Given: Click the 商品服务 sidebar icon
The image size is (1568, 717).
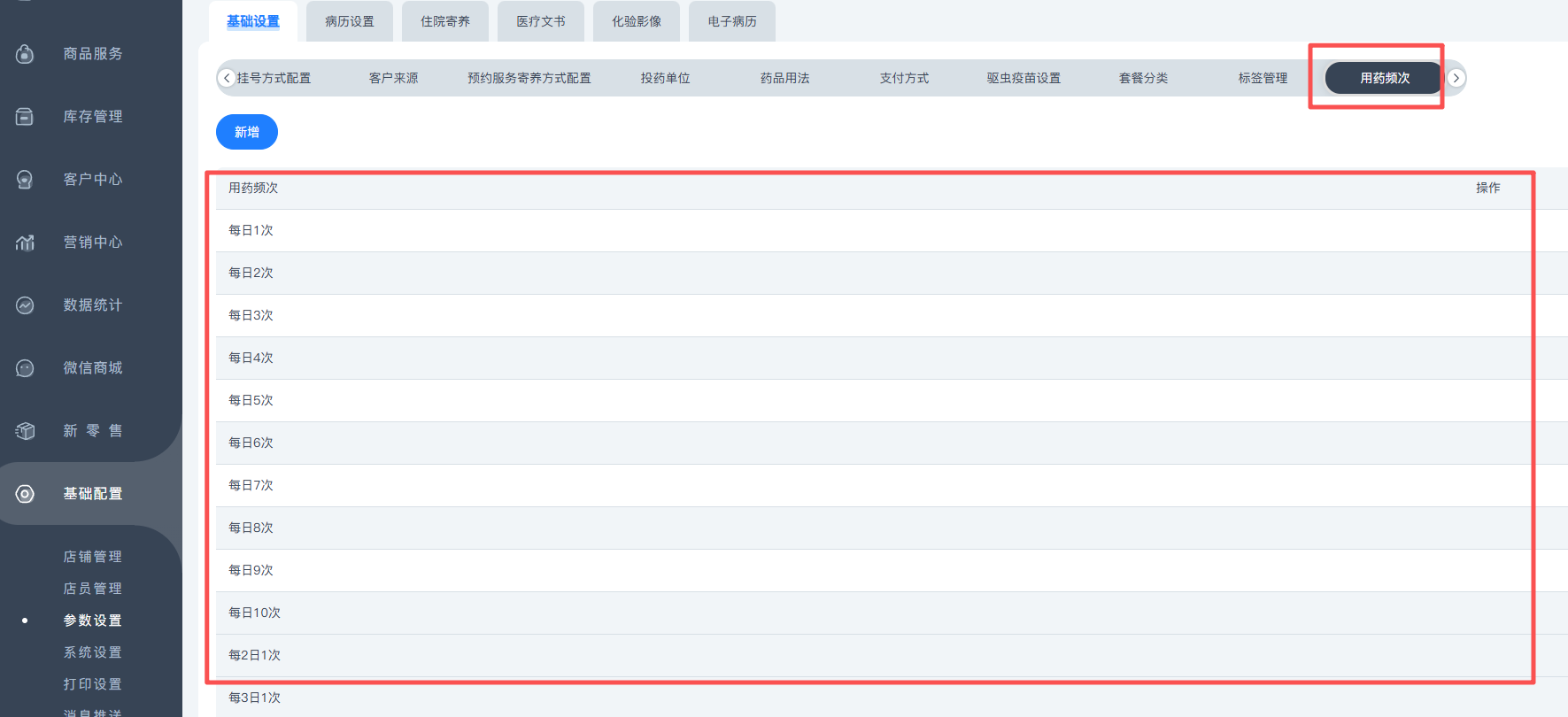Looking at the screenshot, I should coord(25,54).
